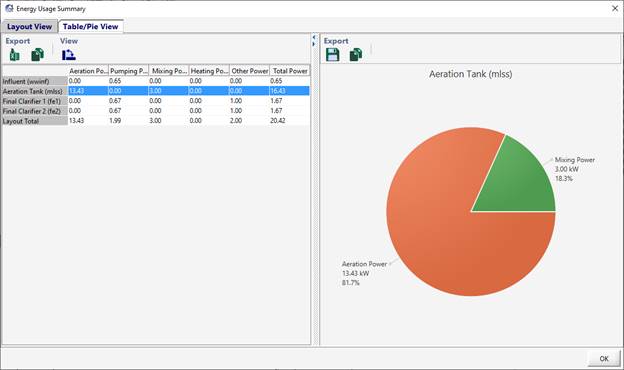This screenshot has height=370, width=624.
Task: Close the Energy Usage Summary dialog
Action: pyautogui.click(x=615, y=8)
